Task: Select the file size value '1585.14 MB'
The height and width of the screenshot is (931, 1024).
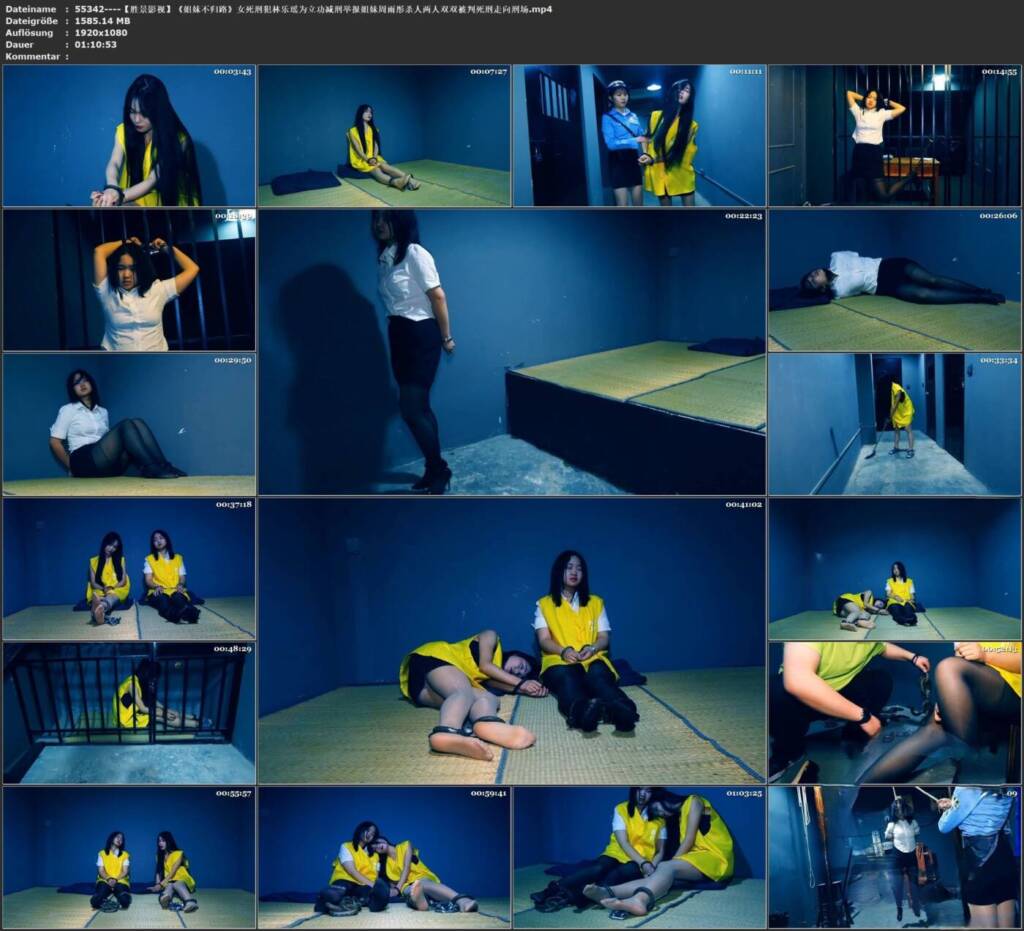Action: tap(103, 21)
